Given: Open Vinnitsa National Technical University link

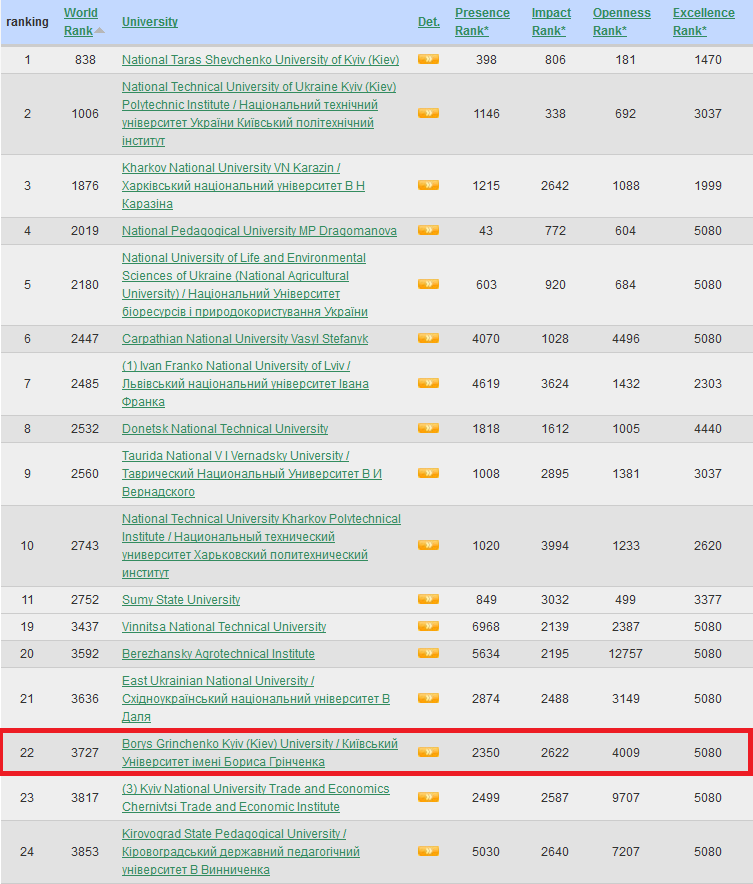Looking at the screenshot, I should coord(224,627).
